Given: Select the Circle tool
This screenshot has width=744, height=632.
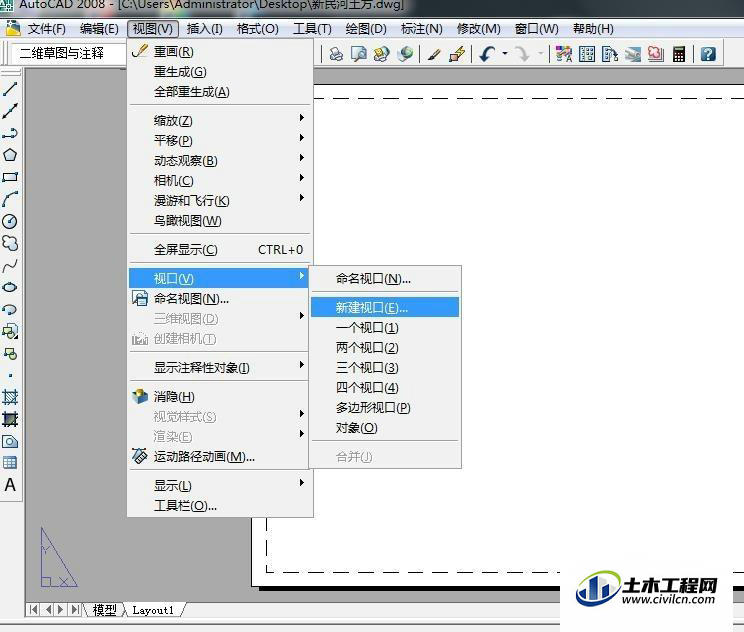Looking at the screenshot, I should coord(10,221).
